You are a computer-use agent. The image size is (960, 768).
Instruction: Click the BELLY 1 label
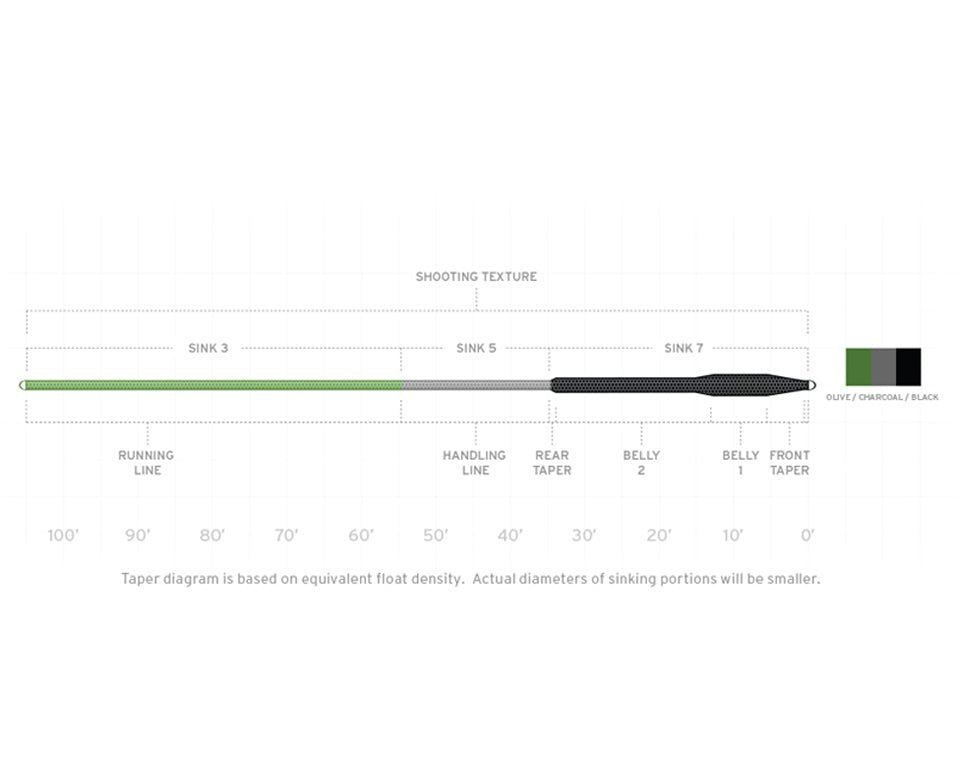click(741, 462)
